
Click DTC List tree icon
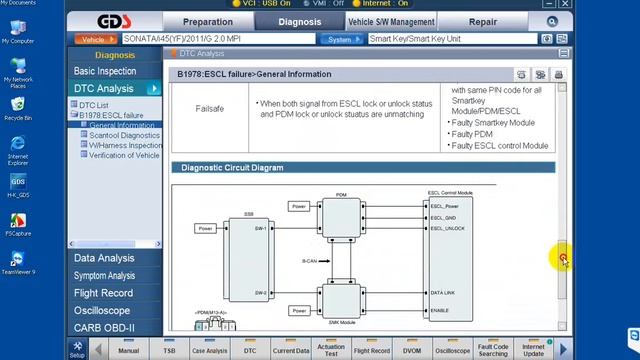coord(74,104)
